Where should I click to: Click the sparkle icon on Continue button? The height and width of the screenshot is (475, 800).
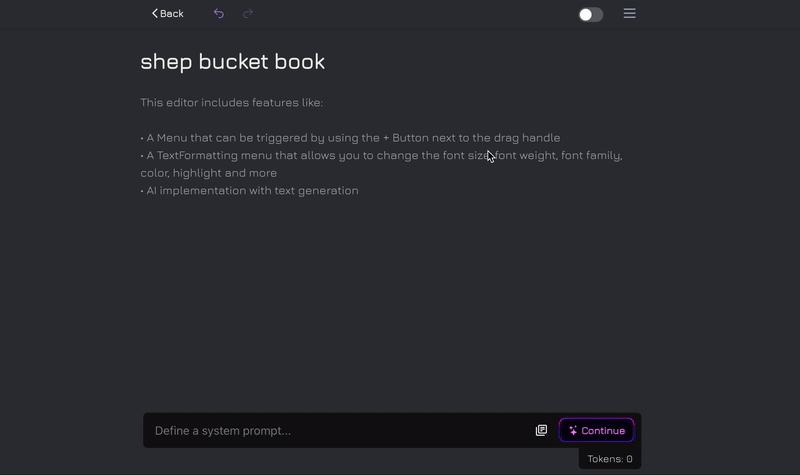(573, 431)
